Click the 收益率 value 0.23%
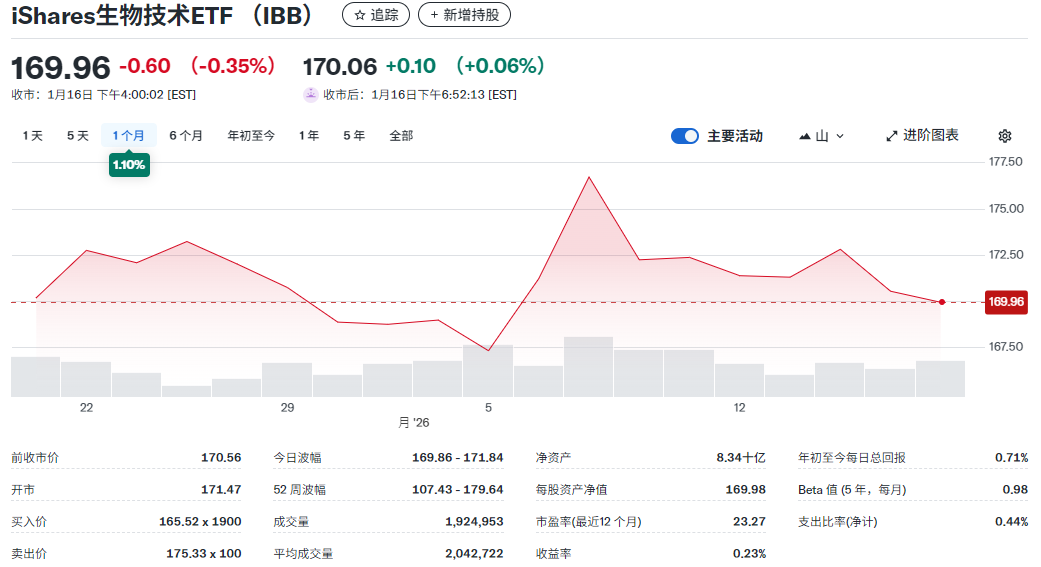This screenshot has height=567, width=1041. [x=750, y=553]
